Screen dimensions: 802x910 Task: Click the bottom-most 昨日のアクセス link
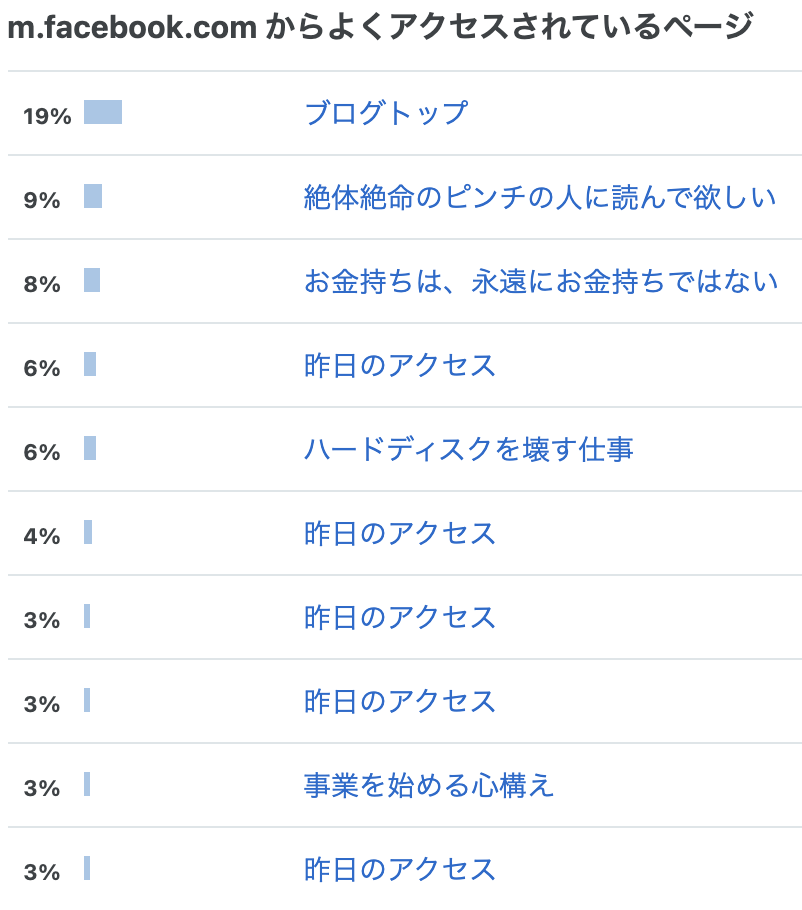(x=400, y=869)
